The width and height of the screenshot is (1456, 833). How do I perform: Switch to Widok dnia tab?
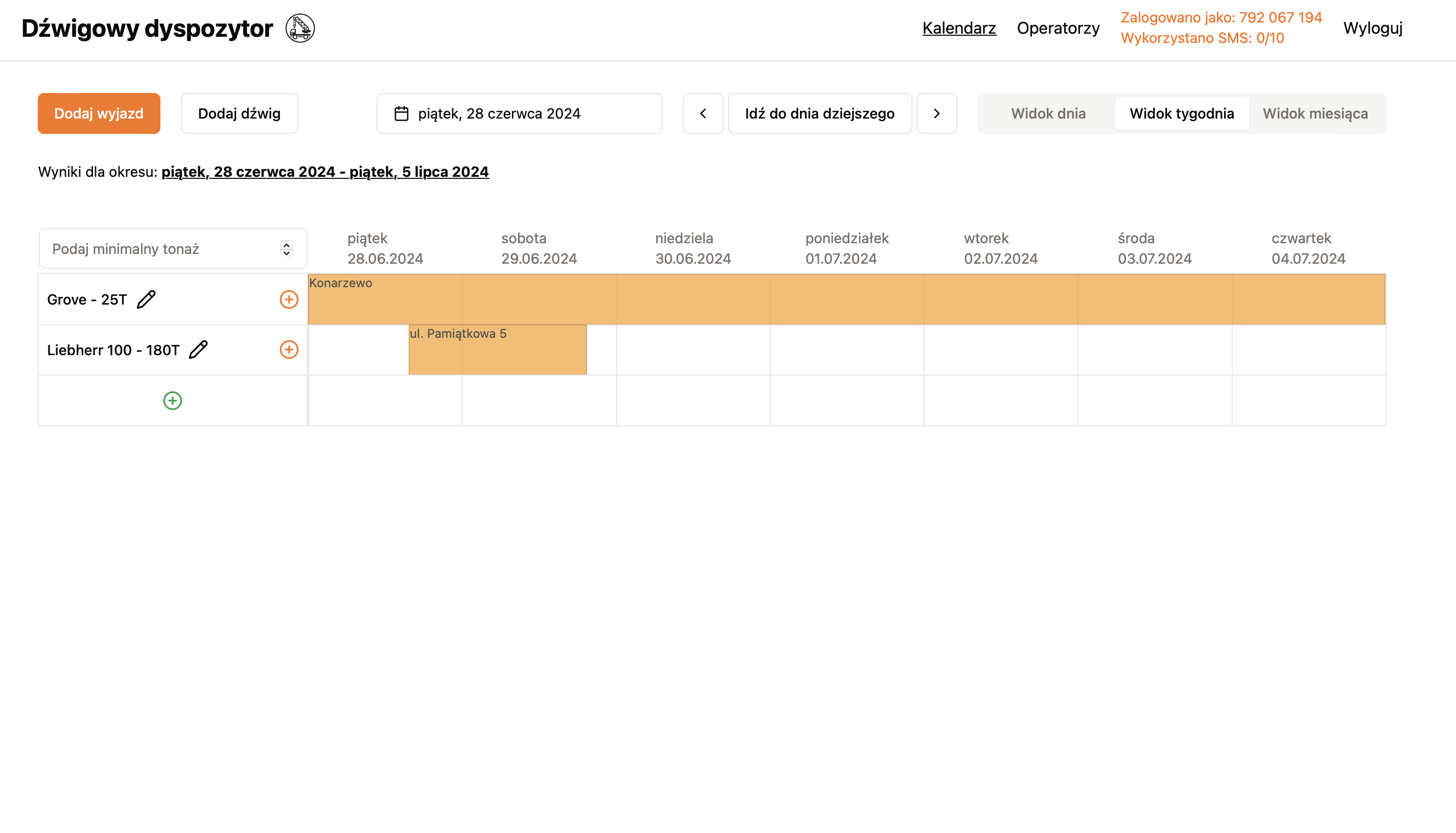click(x=1048, y=113)
